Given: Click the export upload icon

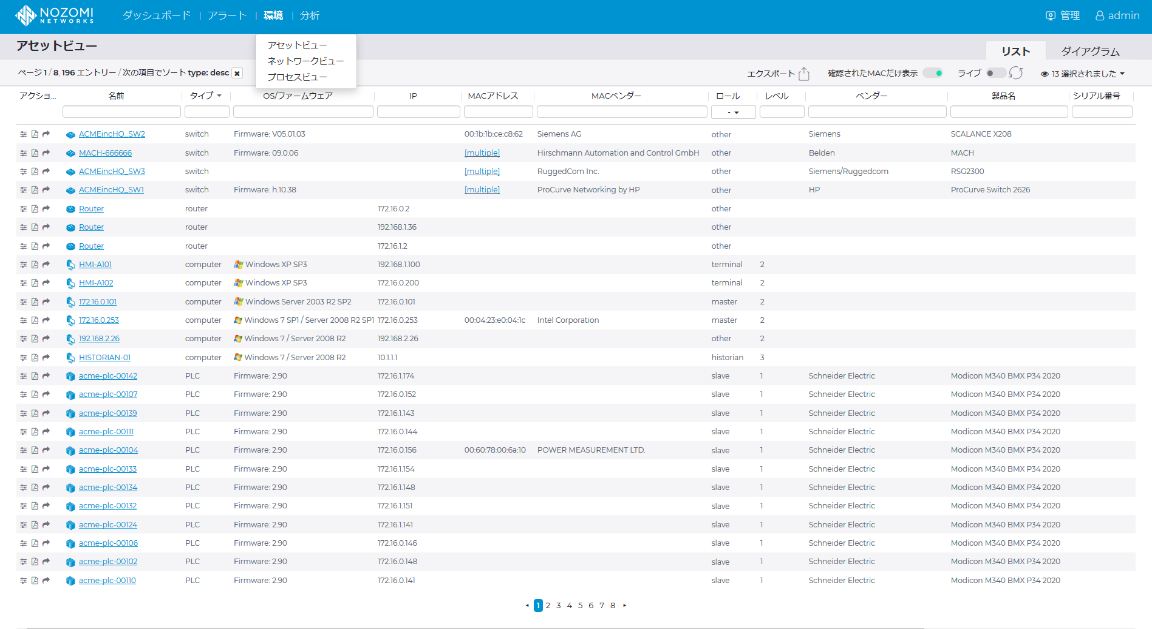Looking at the screenshot, I should coord(804,73).
